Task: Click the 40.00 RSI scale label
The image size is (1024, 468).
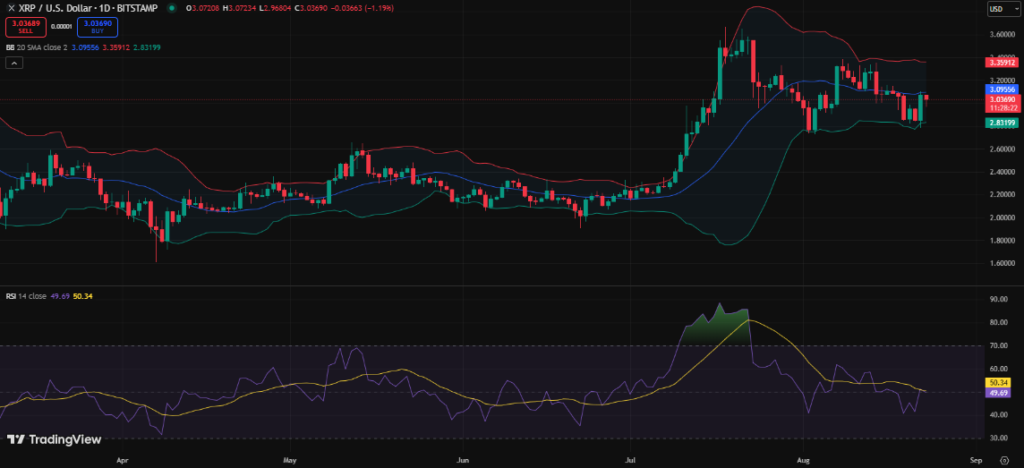Action: coord(997,414)
